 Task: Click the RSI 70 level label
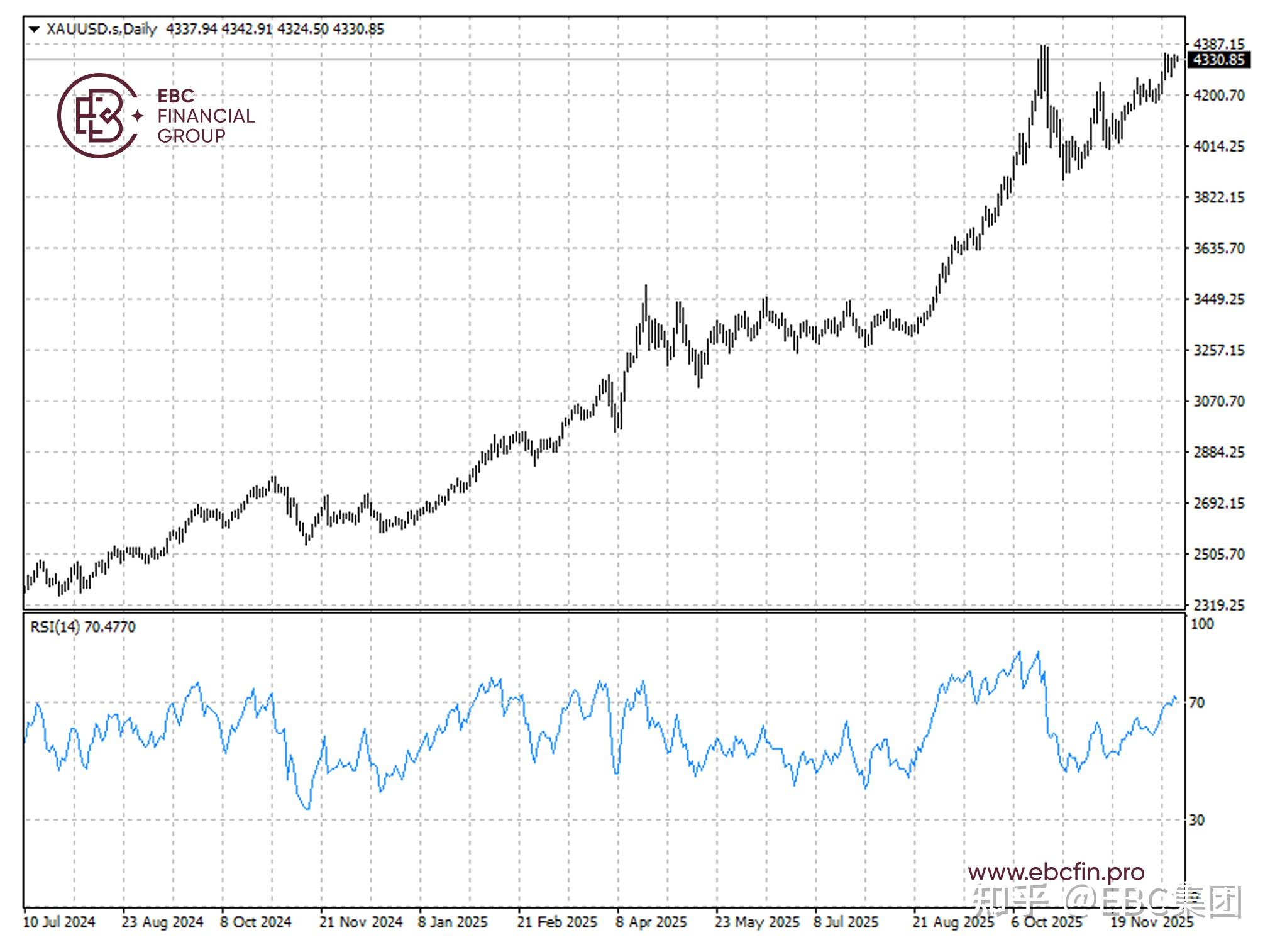[1197, 702]
